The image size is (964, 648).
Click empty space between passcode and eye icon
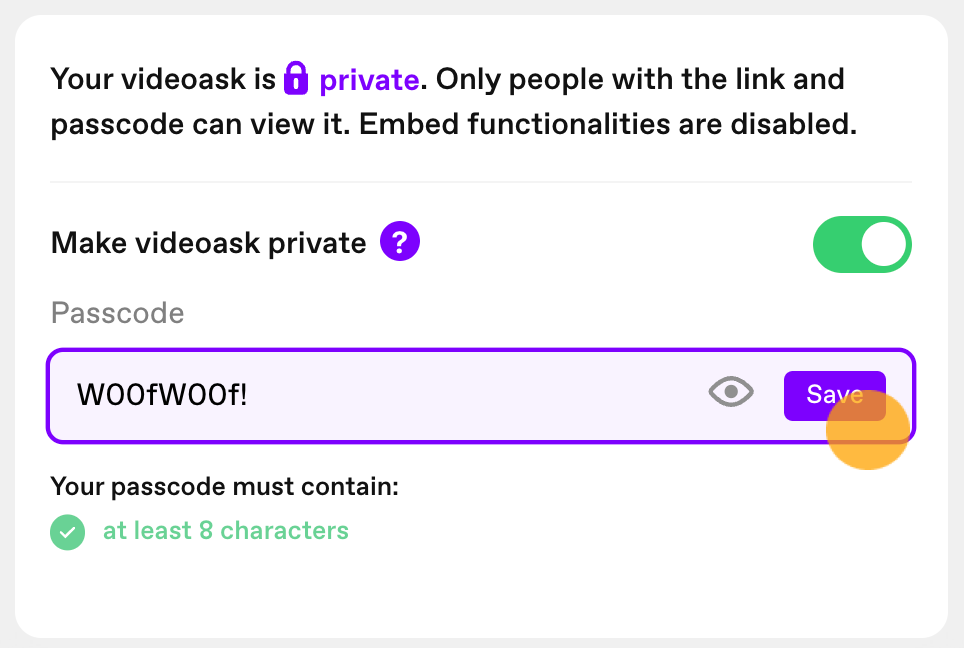coord(476,395)
